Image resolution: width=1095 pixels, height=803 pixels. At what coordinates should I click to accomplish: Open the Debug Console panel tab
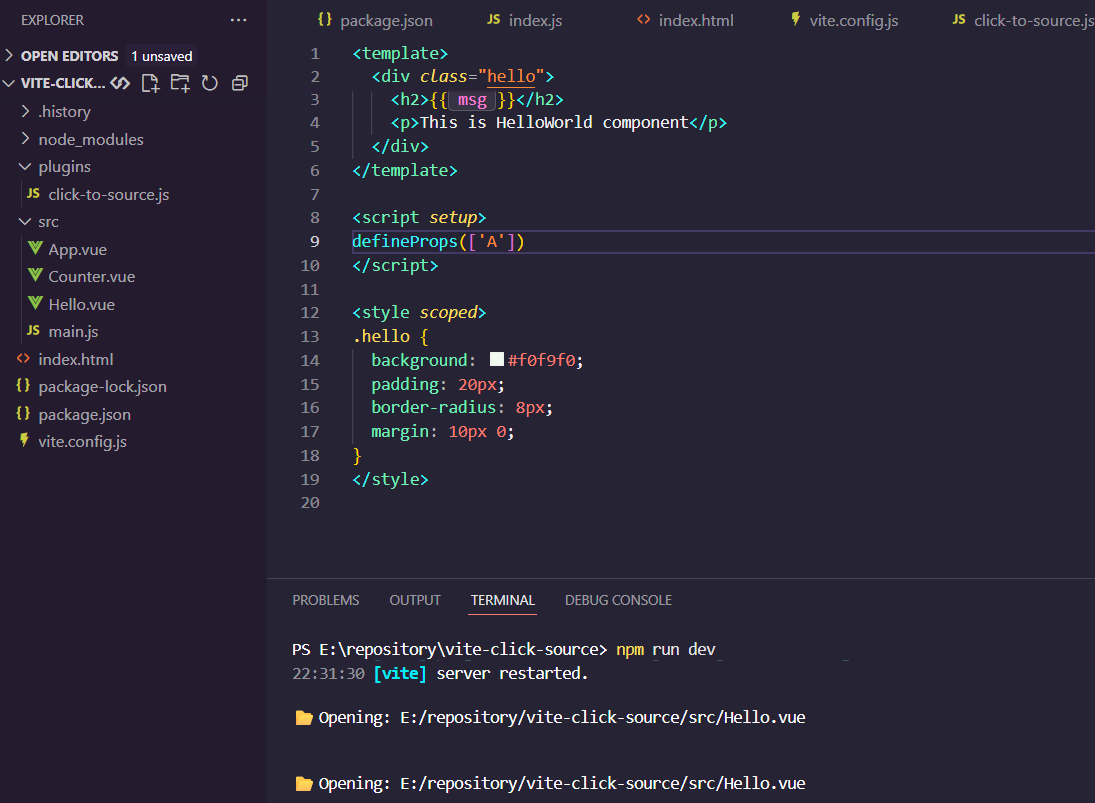click(618, 601)
